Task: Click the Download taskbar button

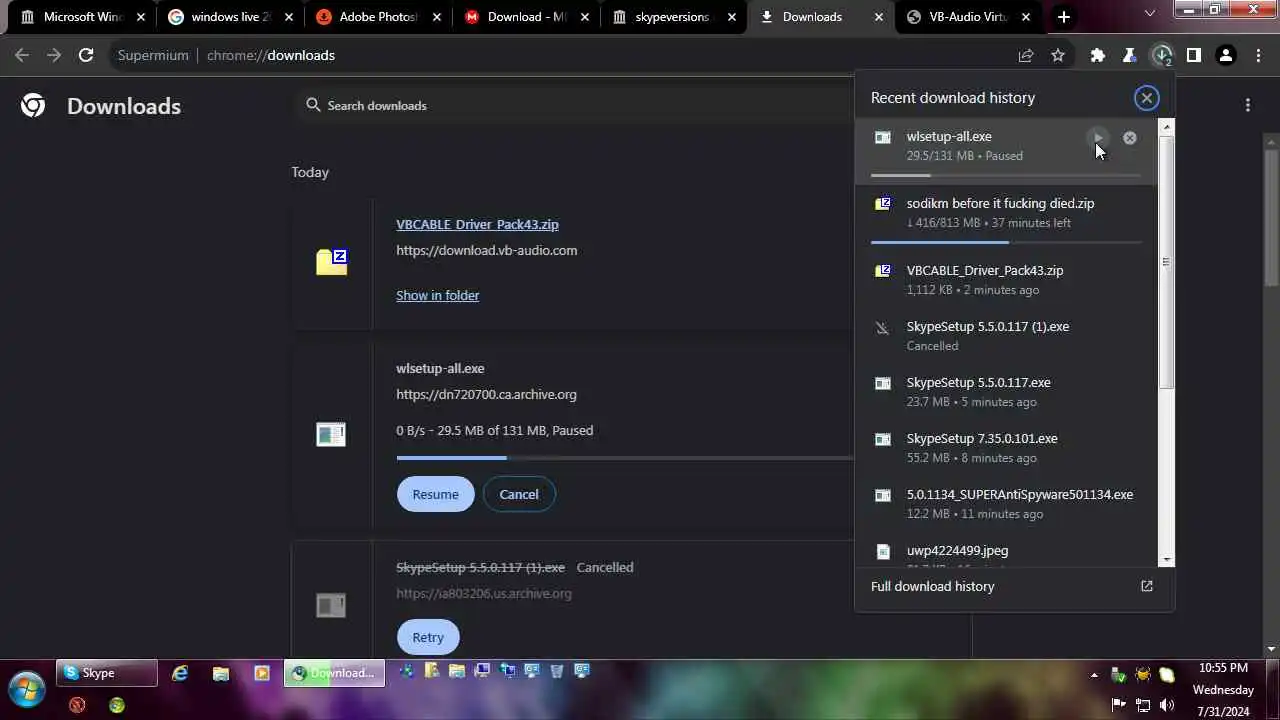Action: click(335, 673)
